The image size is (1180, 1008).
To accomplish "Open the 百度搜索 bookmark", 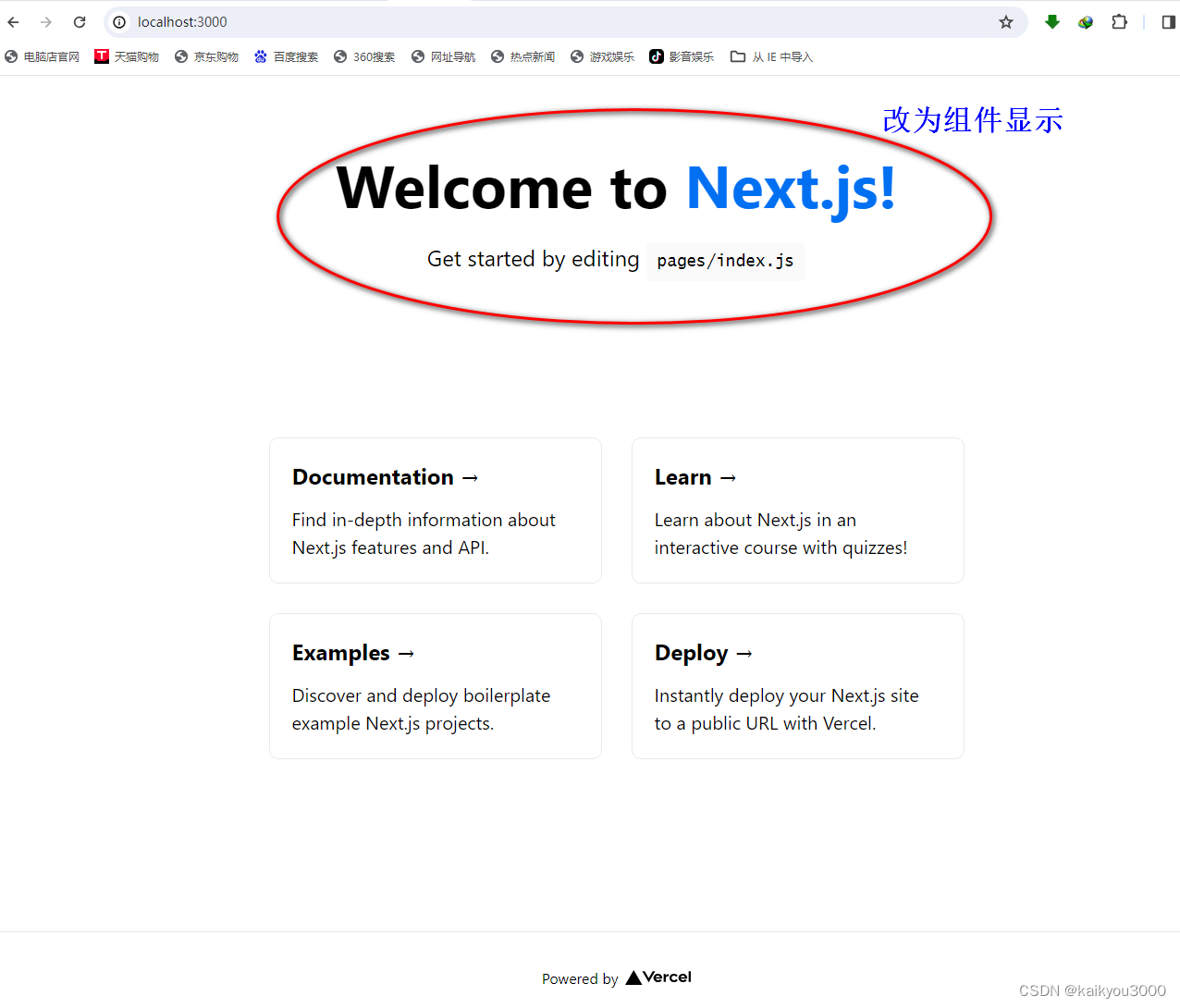I will pos(286,56).
